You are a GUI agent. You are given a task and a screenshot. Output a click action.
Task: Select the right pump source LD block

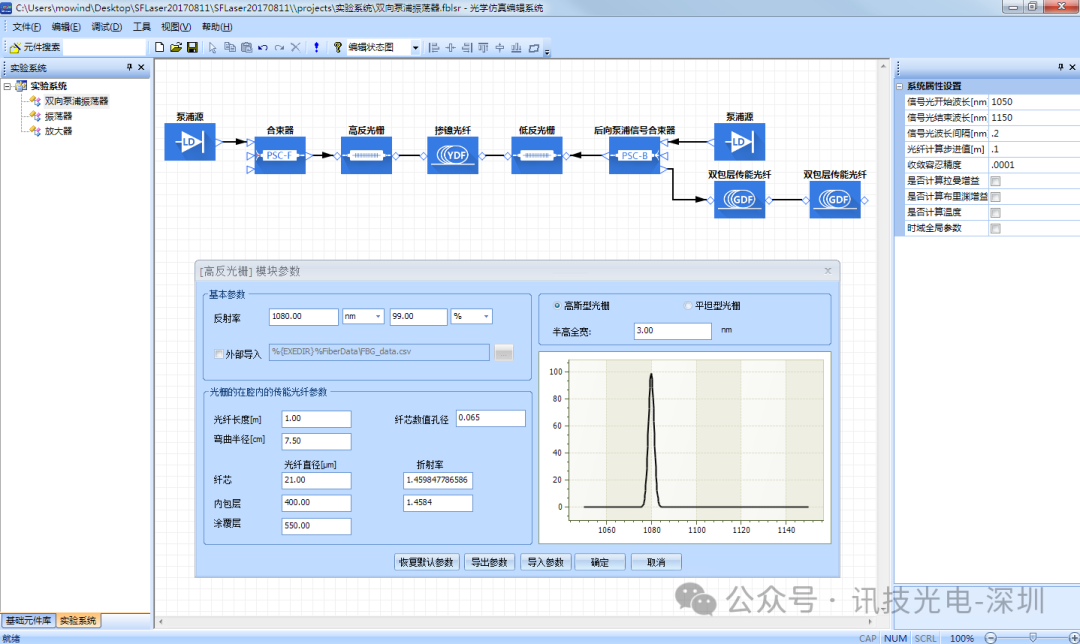(x=739, y=142)
